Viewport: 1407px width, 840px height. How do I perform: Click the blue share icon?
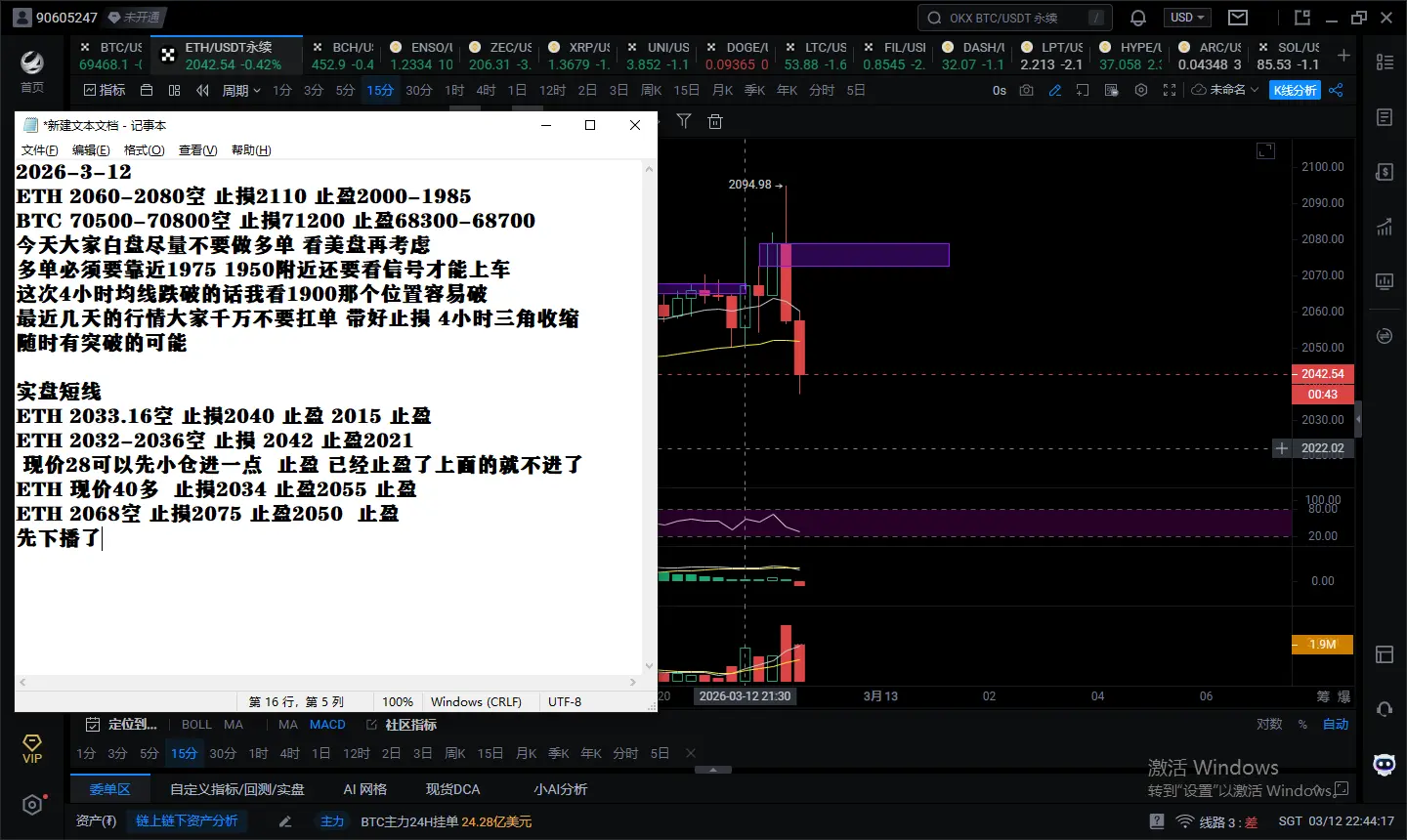(x=1336, y=90)
